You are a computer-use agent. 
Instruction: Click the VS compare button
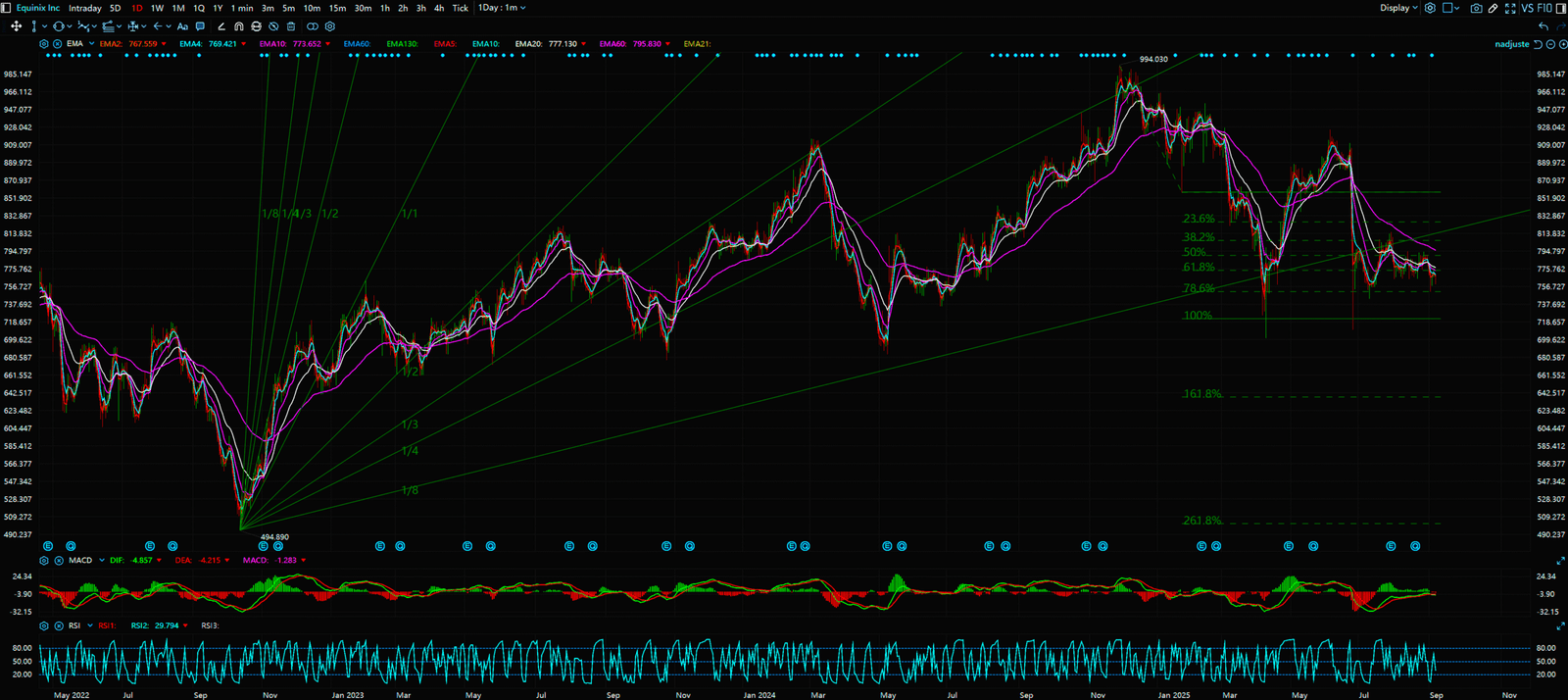[x=1527, y=8]
